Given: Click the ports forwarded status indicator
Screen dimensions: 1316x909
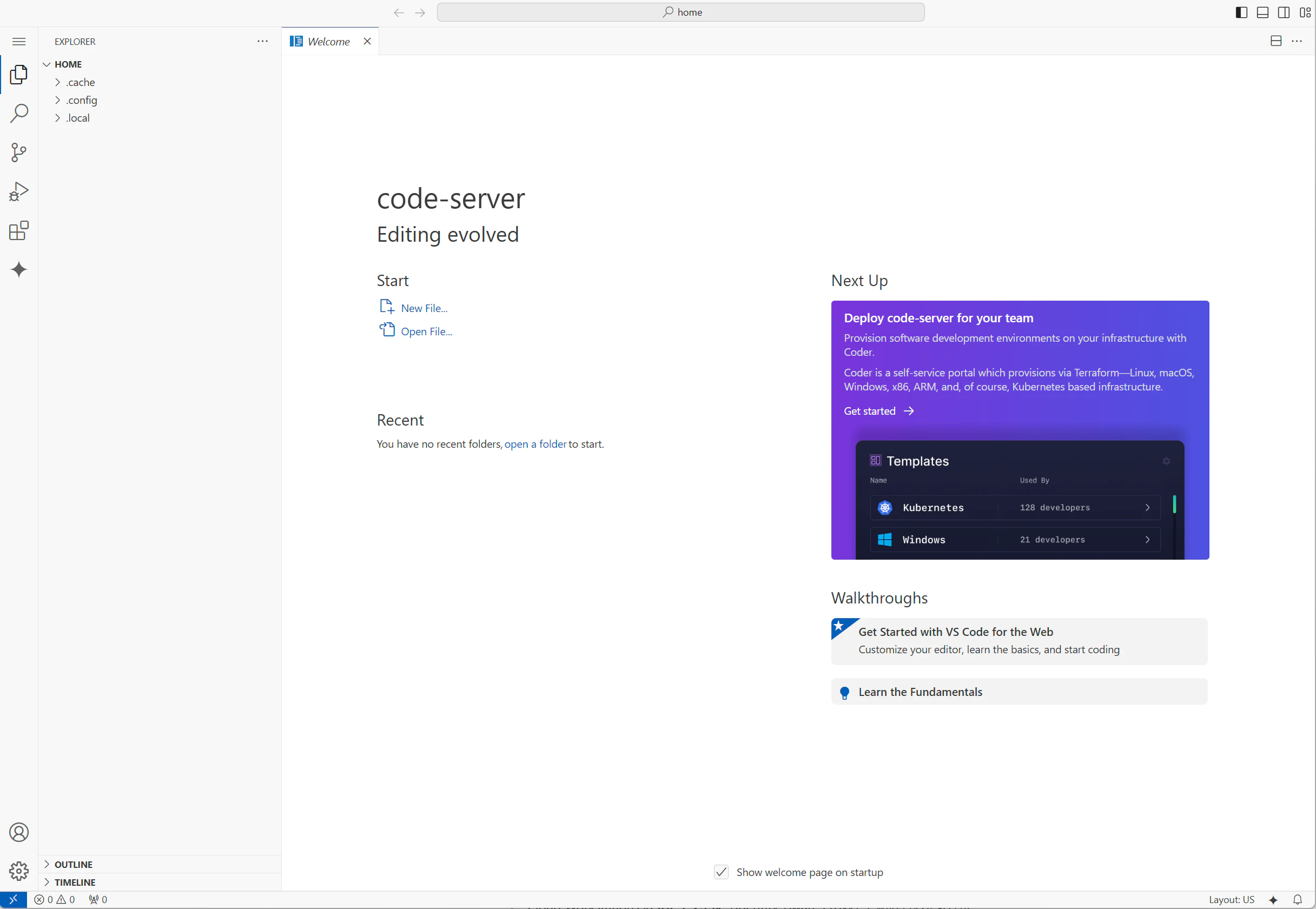Looking at the screenshot, I should tap(98, 899).
